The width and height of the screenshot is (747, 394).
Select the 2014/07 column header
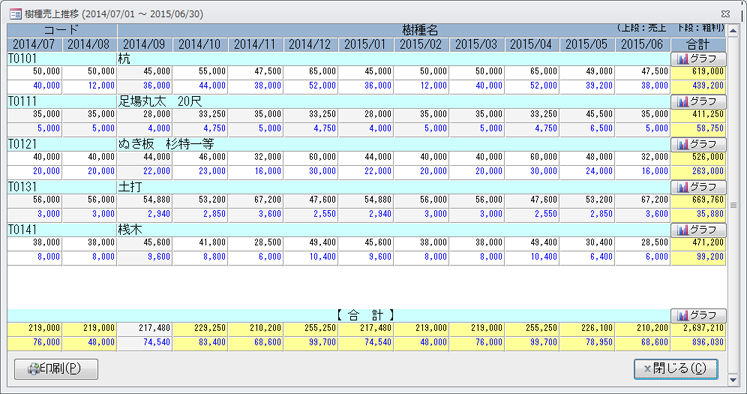(x=34, y=45)
